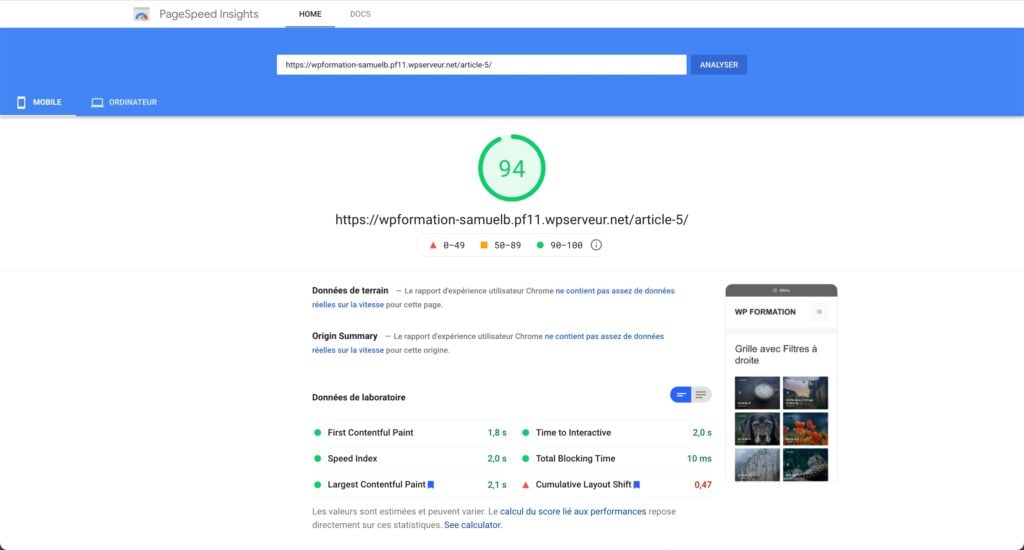Click the PageSpeed Insights logo icon
This screenshot has width=1024, height=550.
[x=142, y=14]
